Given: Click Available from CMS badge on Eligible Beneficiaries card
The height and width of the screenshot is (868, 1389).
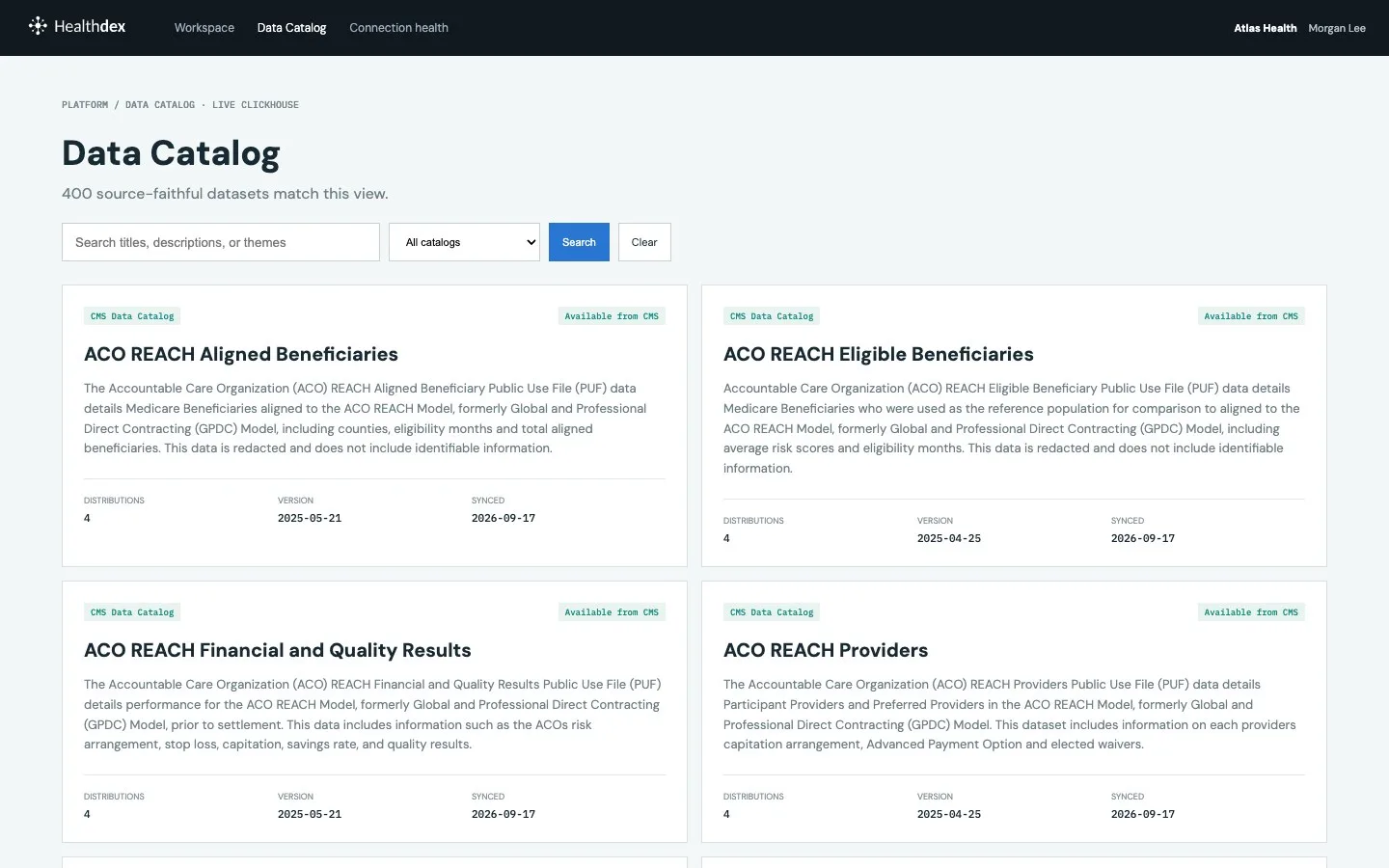Looking at the screenshot, I should click(1251, 316).
